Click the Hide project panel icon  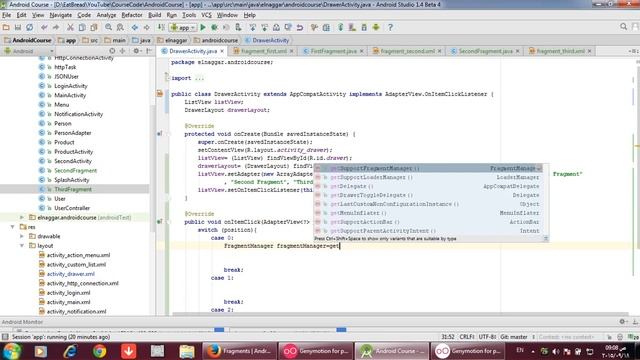click(149, 51)
